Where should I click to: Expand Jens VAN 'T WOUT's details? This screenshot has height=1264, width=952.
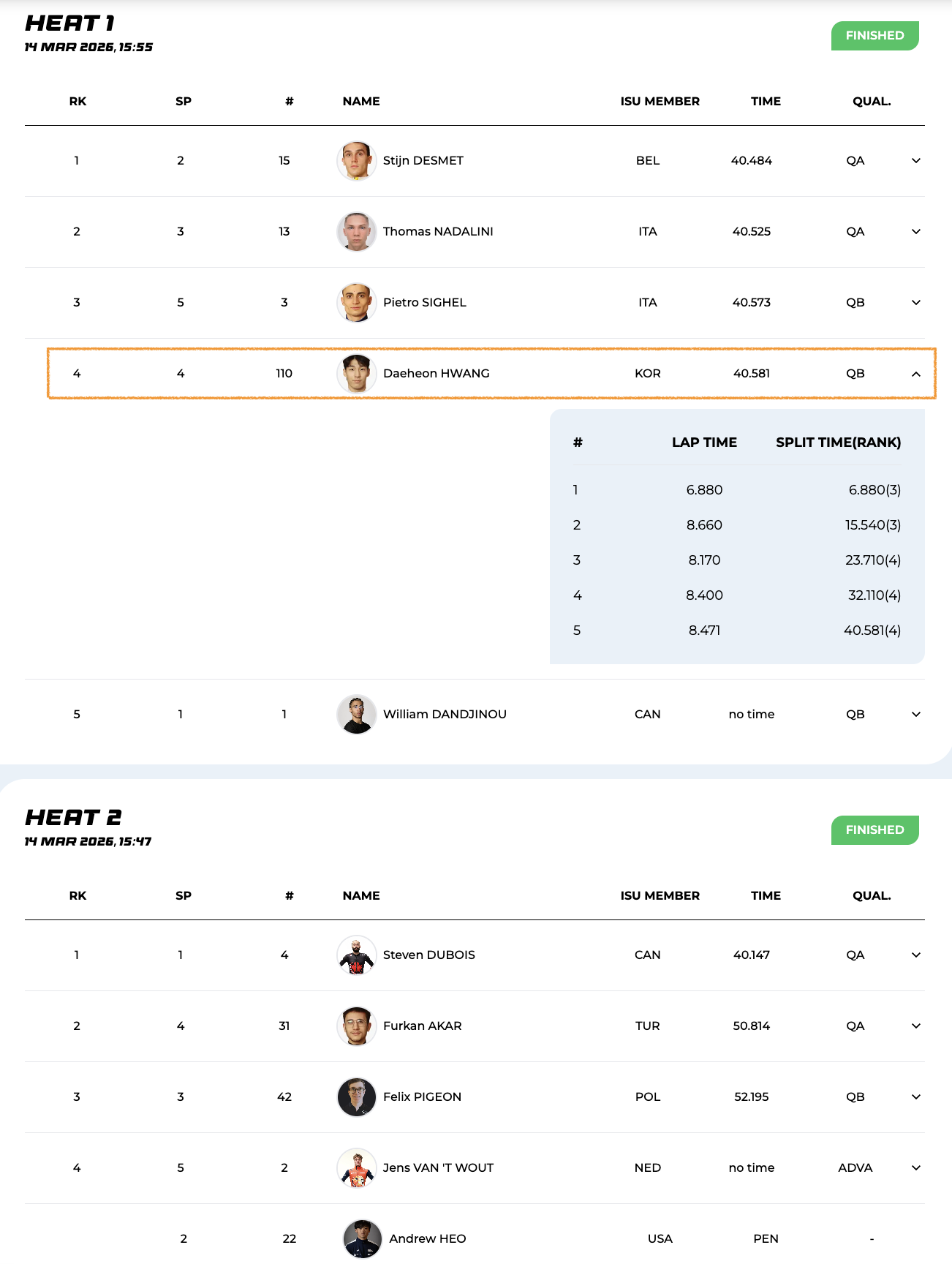coord(915,1168)
